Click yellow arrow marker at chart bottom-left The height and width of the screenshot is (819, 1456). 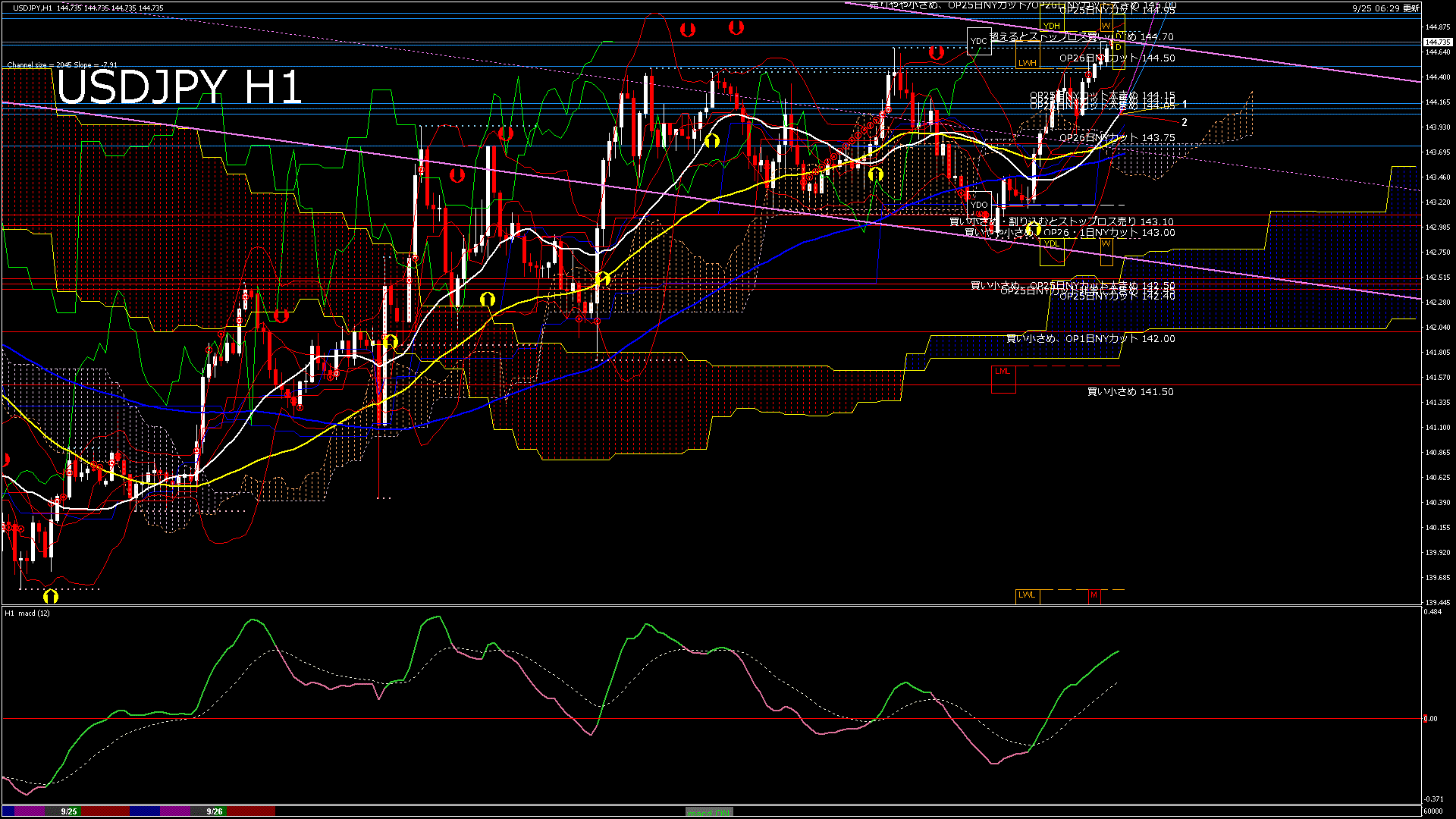tap(51, 596)
